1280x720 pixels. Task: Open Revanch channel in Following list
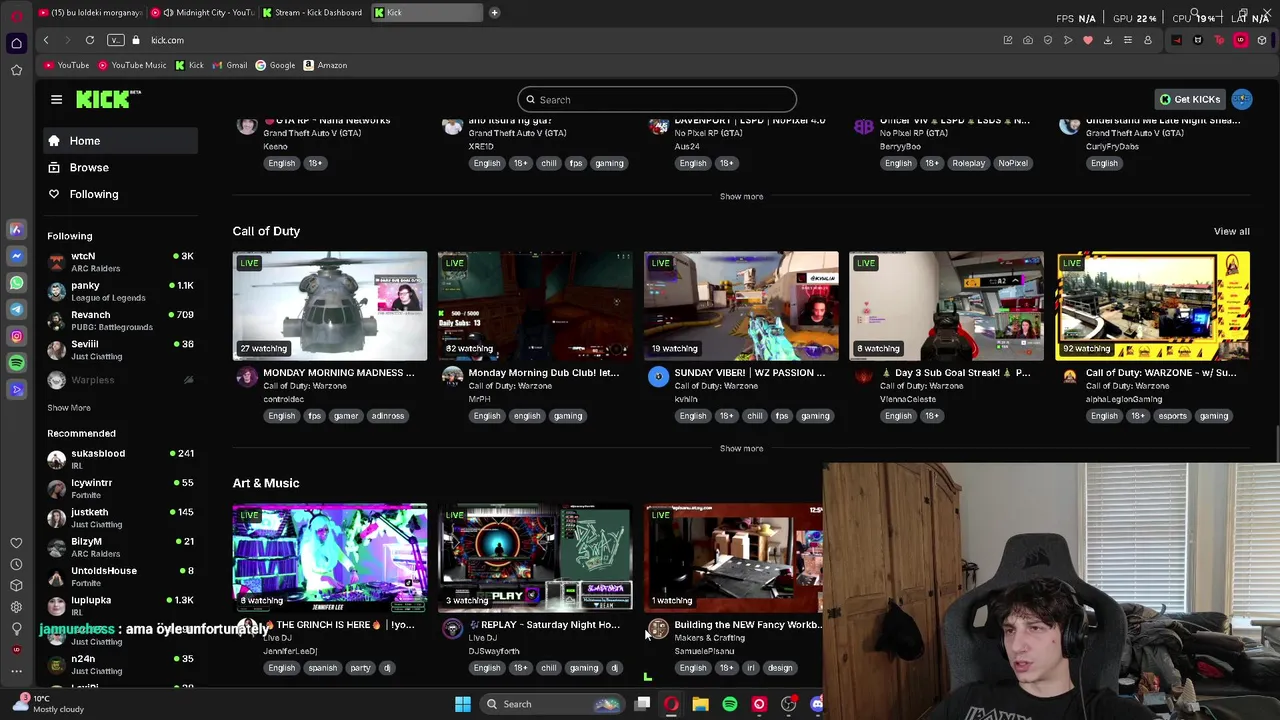pos(120,320)
